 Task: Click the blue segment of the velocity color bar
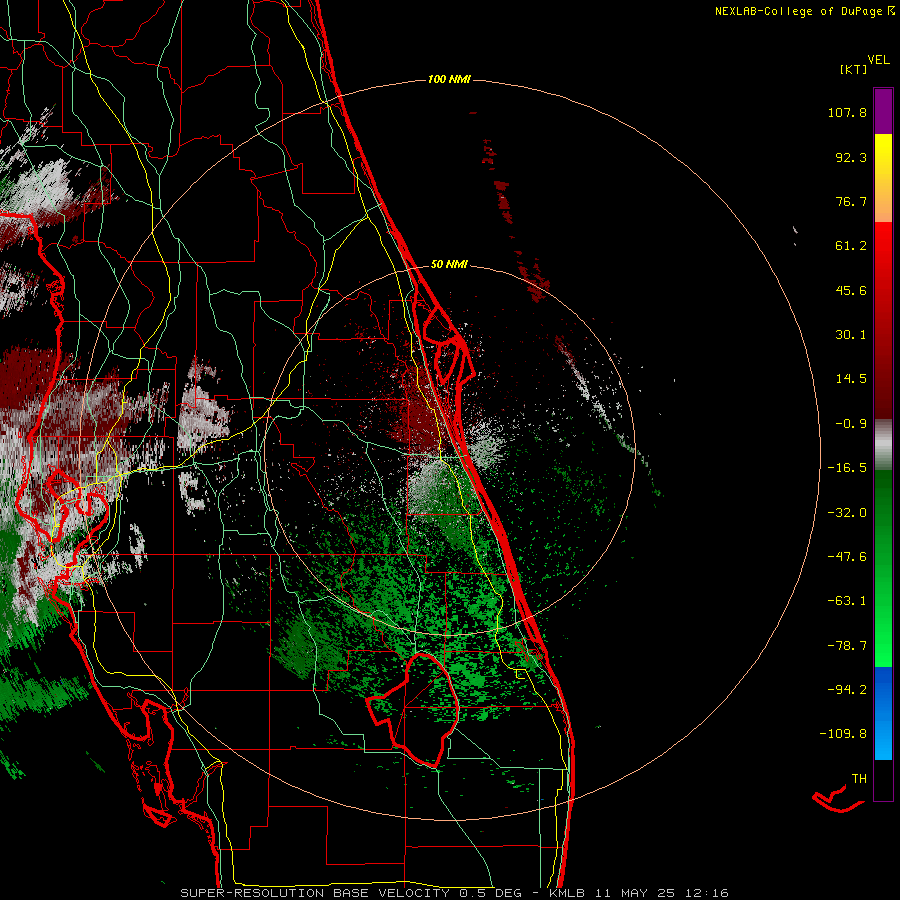[x=883, y=713]
